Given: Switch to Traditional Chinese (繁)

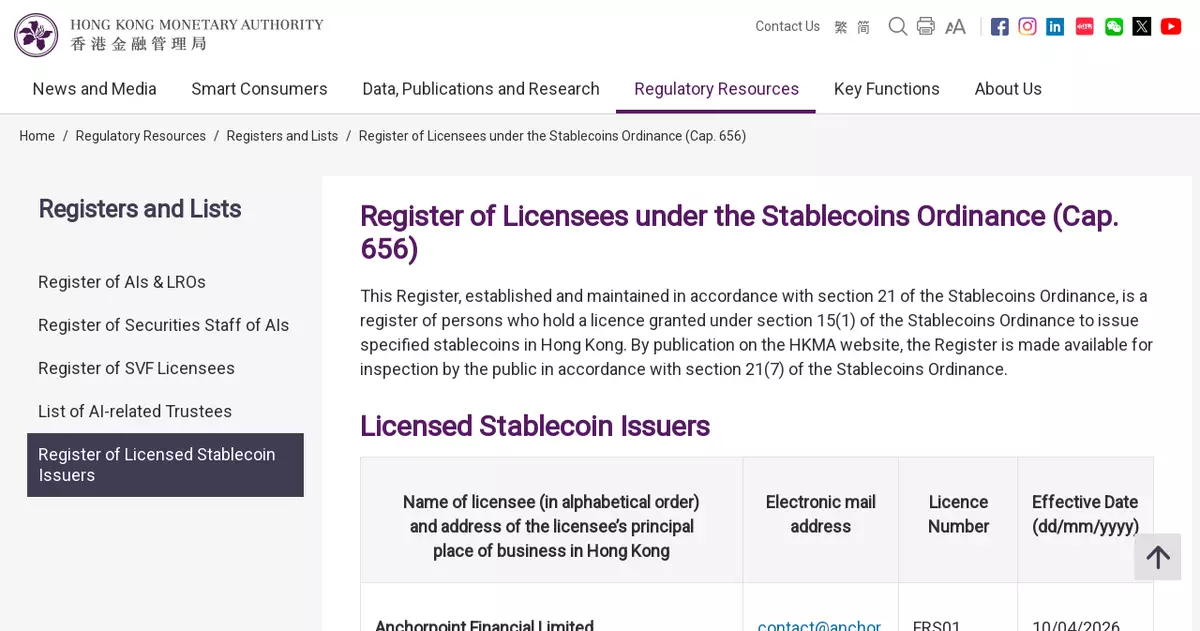Looking at the screenshot, I should coord(841,27).
